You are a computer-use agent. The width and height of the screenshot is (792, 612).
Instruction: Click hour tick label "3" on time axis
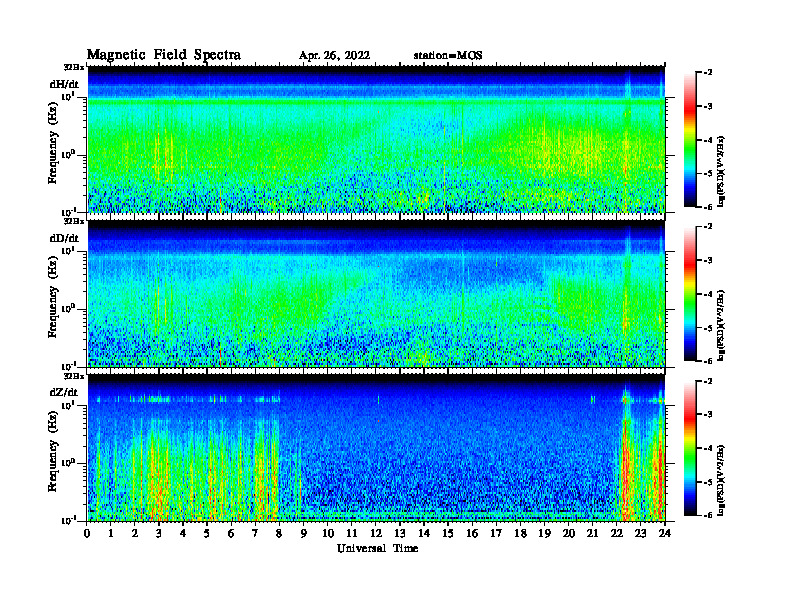pos(159,534)
